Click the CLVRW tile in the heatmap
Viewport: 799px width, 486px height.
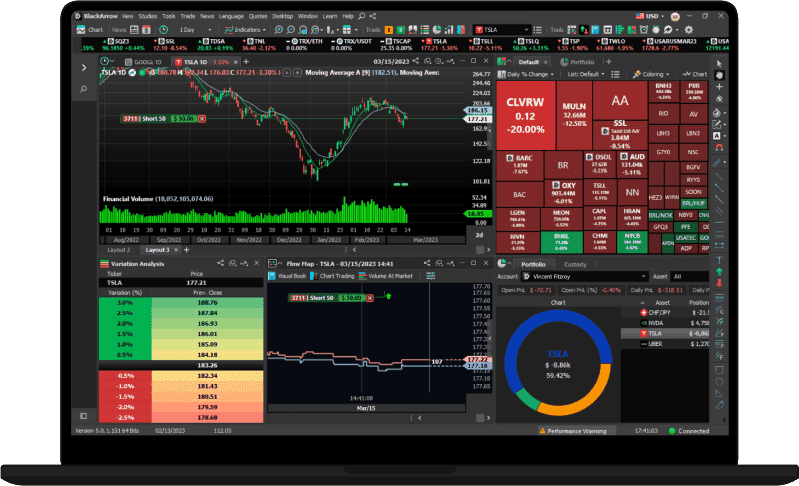tap(525, 116)
